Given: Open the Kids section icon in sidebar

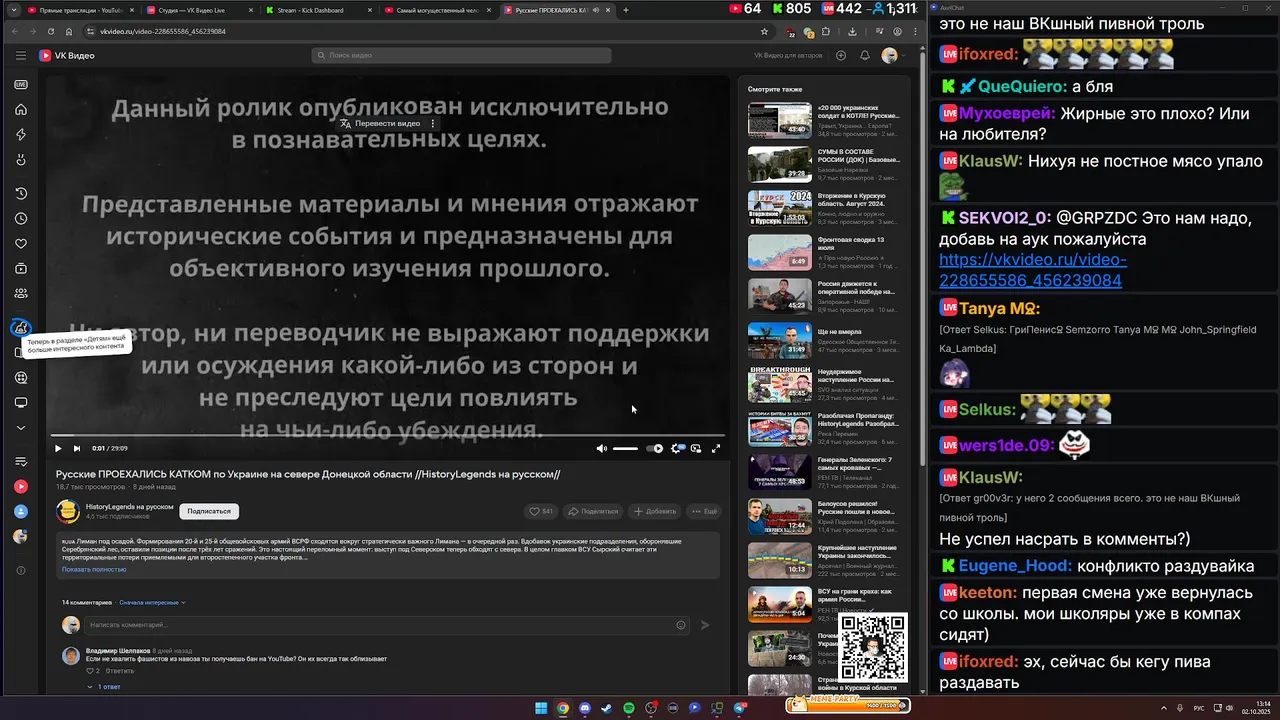Looking at the screenshot, I should (x=21, y=327).
